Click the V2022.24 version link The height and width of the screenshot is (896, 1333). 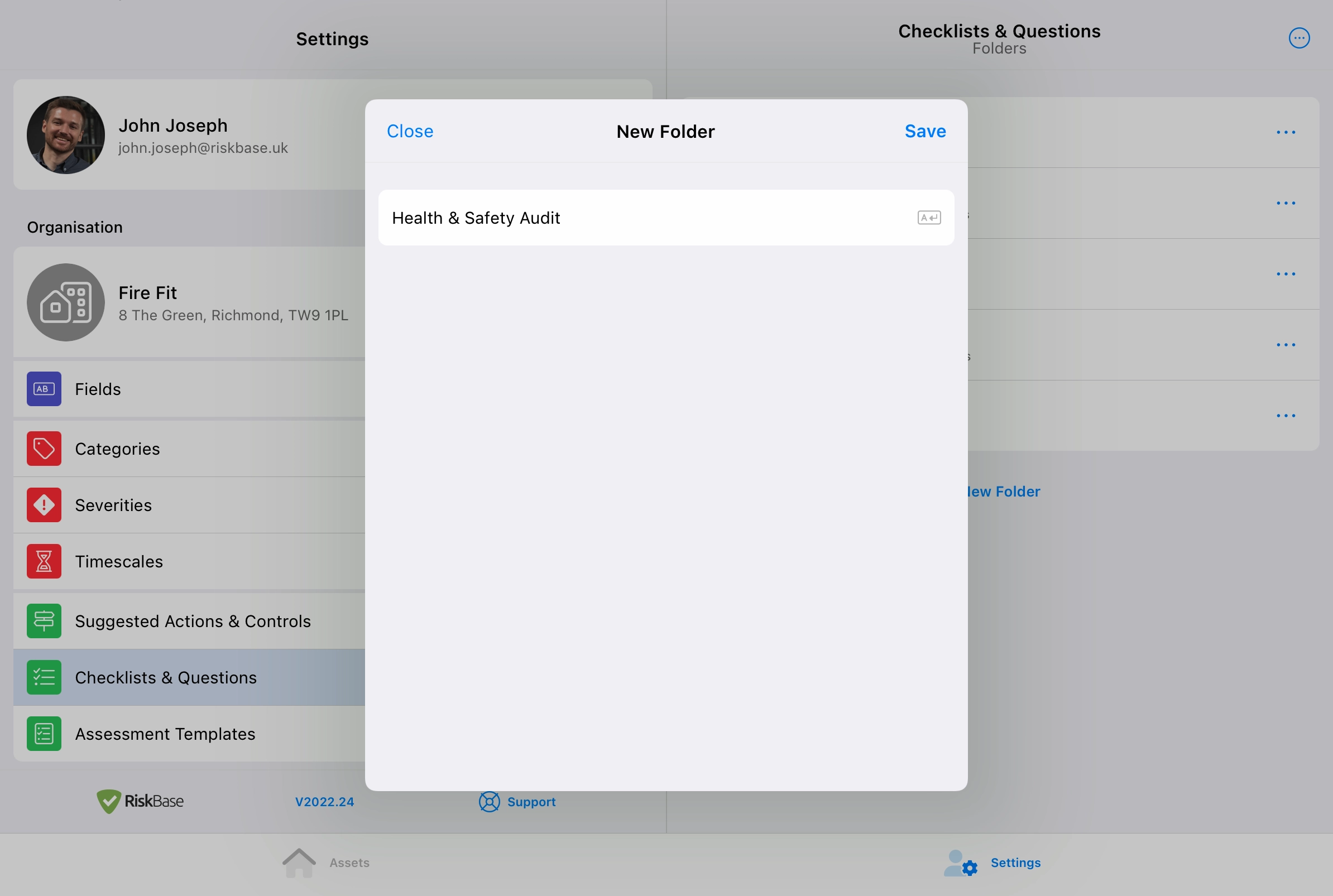pos(325,802)
